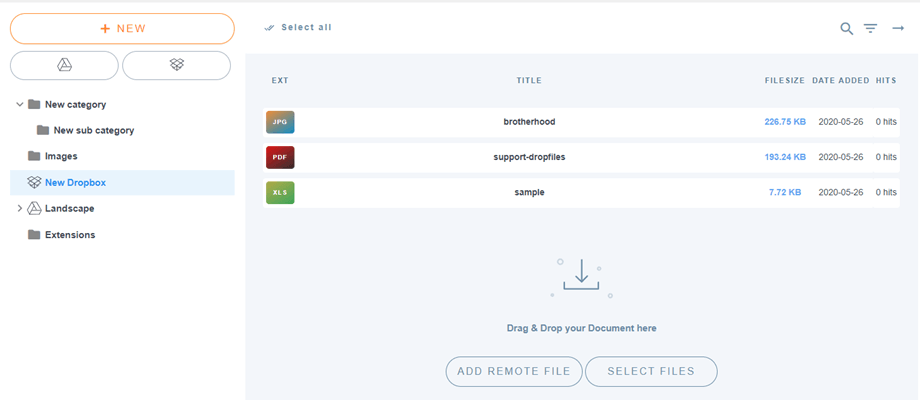Click the XLS file type icon
Viewport: 920px width, 400px height.
280,192
